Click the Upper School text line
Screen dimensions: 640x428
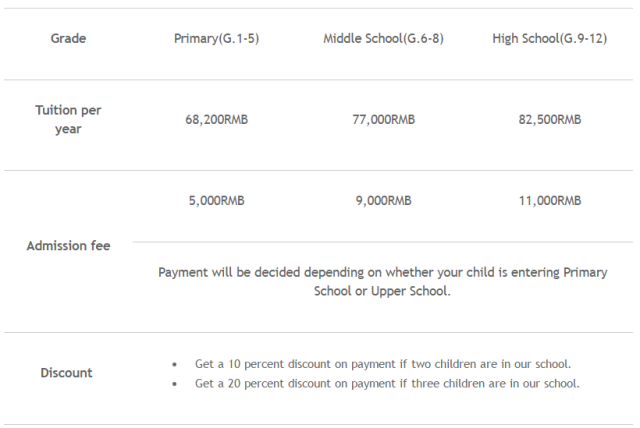tap(382, 291)
